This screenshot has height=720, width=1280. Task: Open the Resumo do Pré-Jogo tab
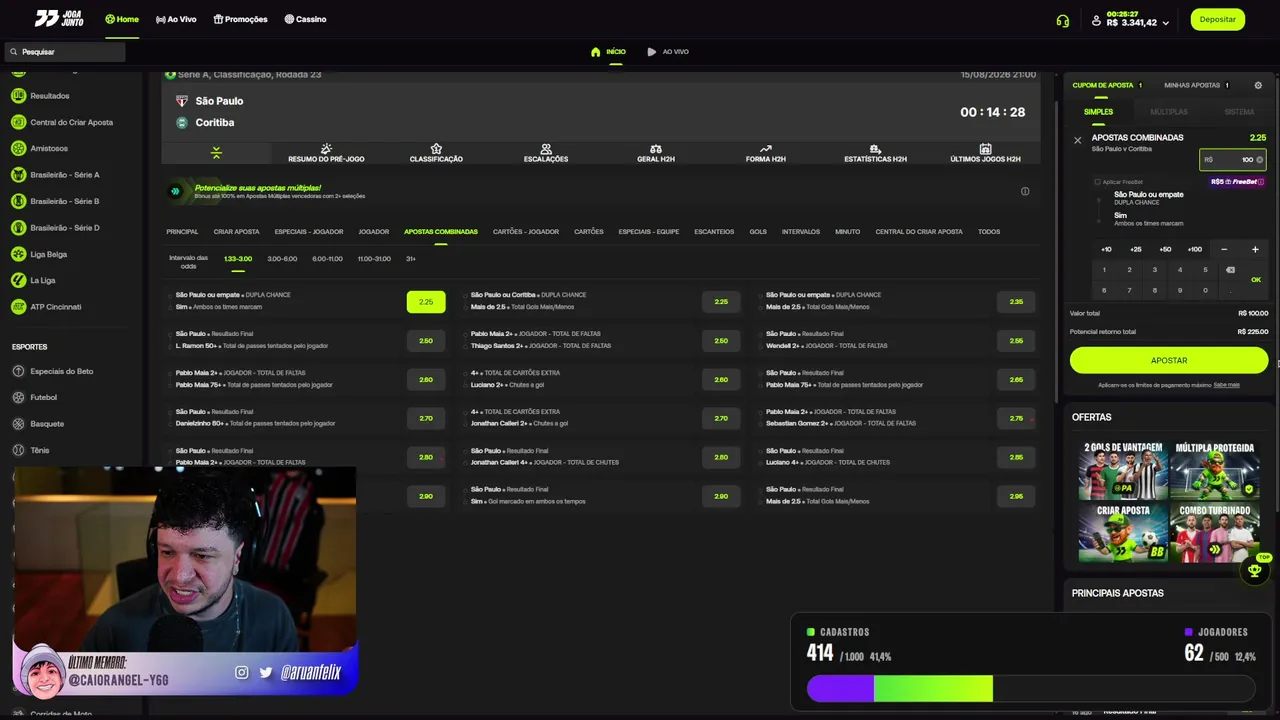[326, 154]
